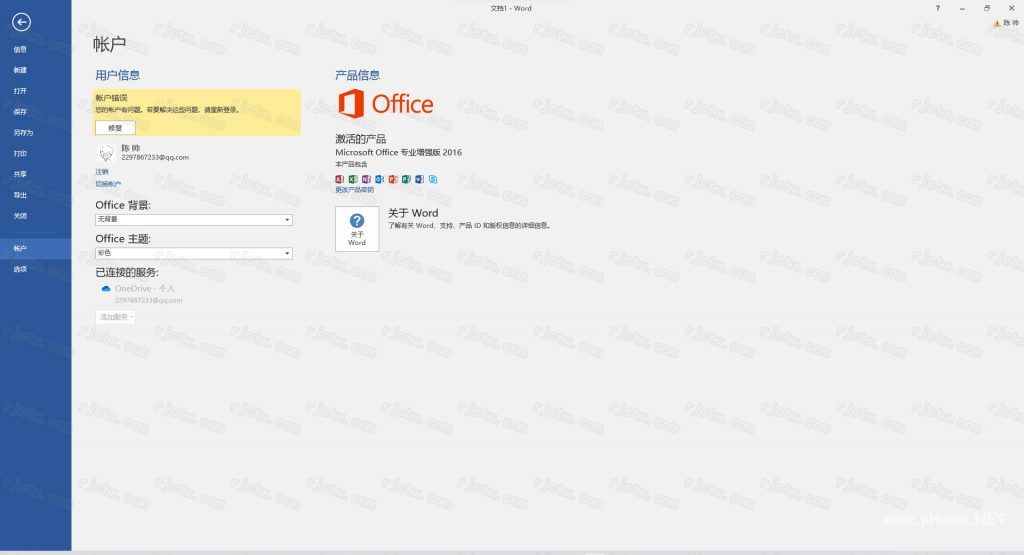Click the Outlook app icon

(379, 179)
